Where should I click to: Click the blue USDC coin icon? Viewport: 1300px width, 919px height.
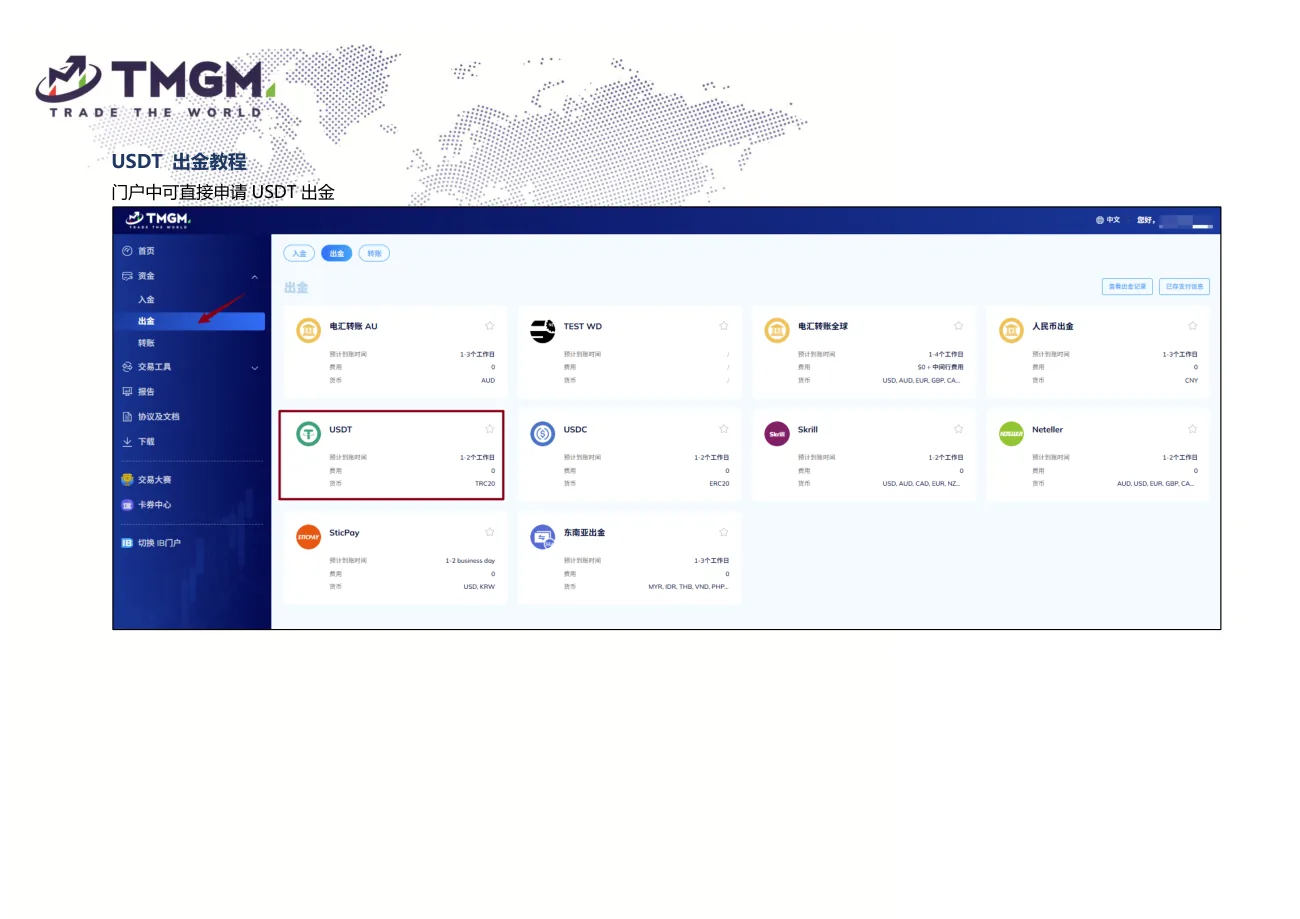[543, 434]
